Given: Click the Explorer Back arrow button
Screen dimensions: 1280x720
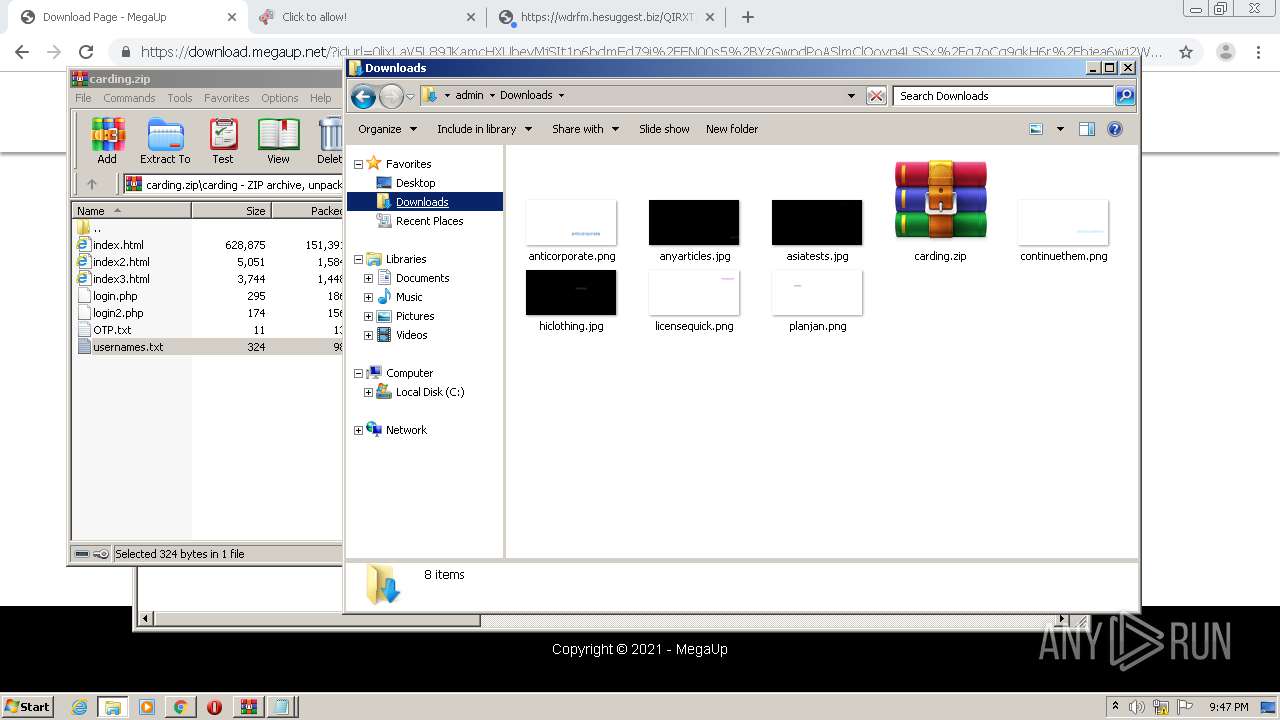Looking at the screenshot, I should [x=364, y=96].
